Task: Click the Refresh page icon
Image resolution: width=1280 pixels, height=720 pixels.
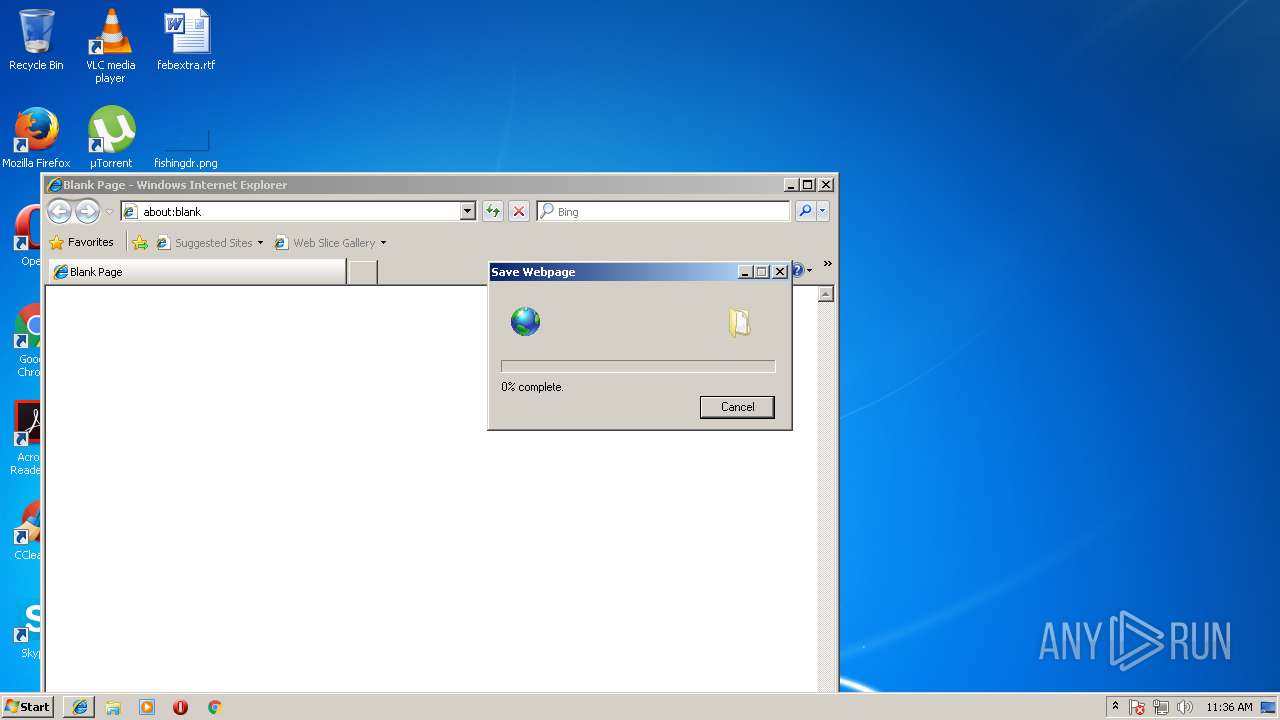Action: pos(492,211)
